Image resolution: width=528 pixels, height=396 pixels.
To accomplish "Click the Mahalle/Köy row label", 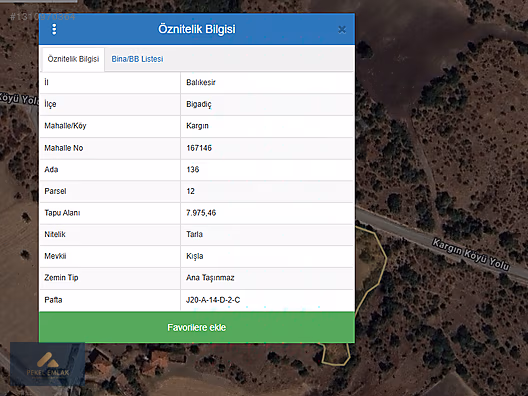I will tap(65, 126).
